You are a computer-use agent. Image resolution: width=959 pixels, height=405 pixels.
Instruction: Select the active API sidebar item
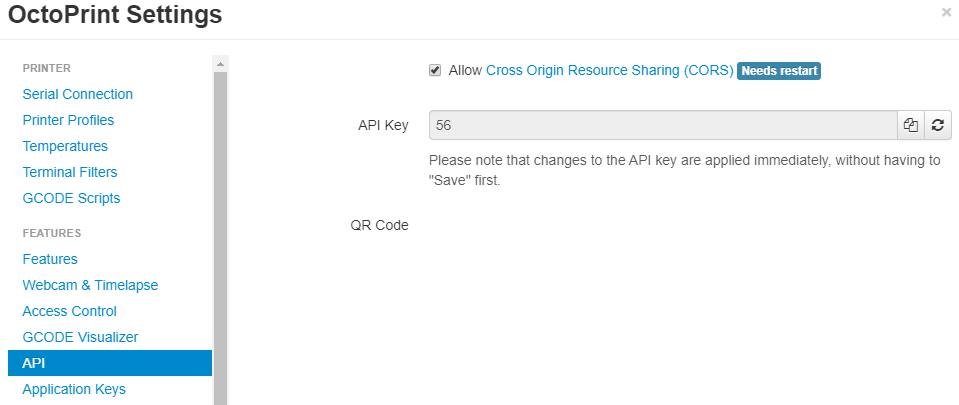point(110,363)
